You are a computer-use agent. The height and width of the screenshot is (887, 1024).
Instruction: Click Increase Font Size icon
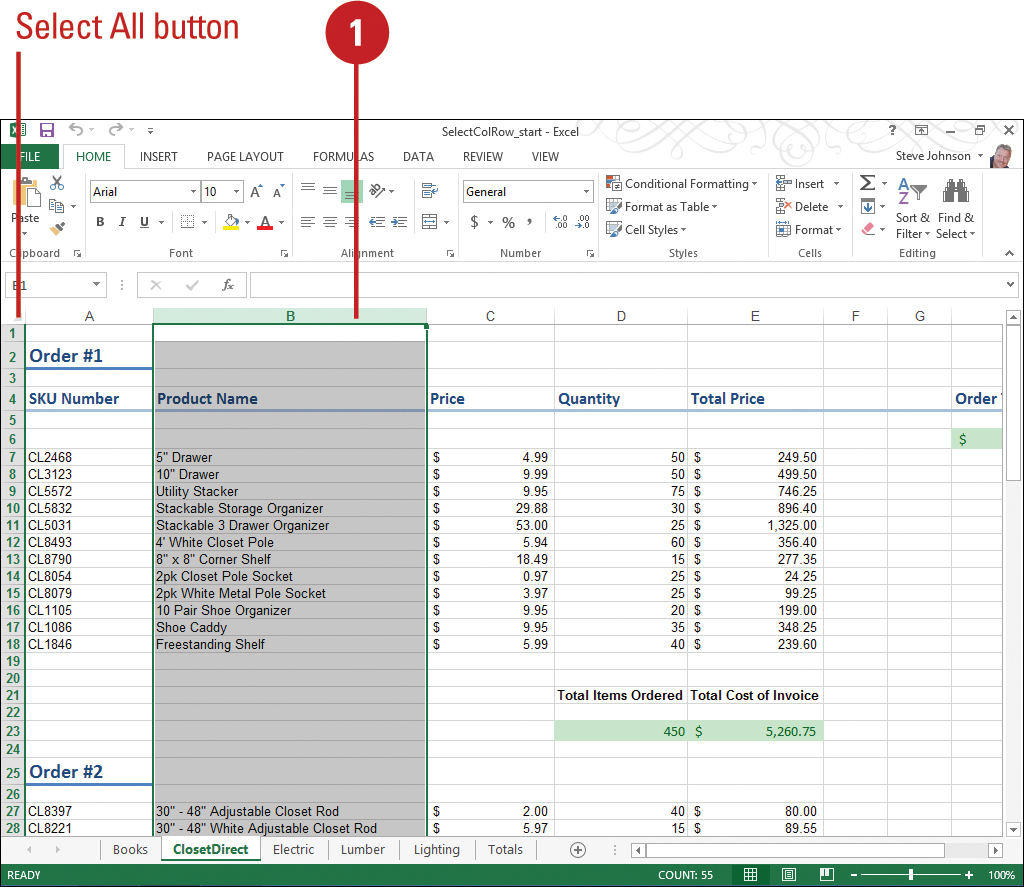[257, 192]
